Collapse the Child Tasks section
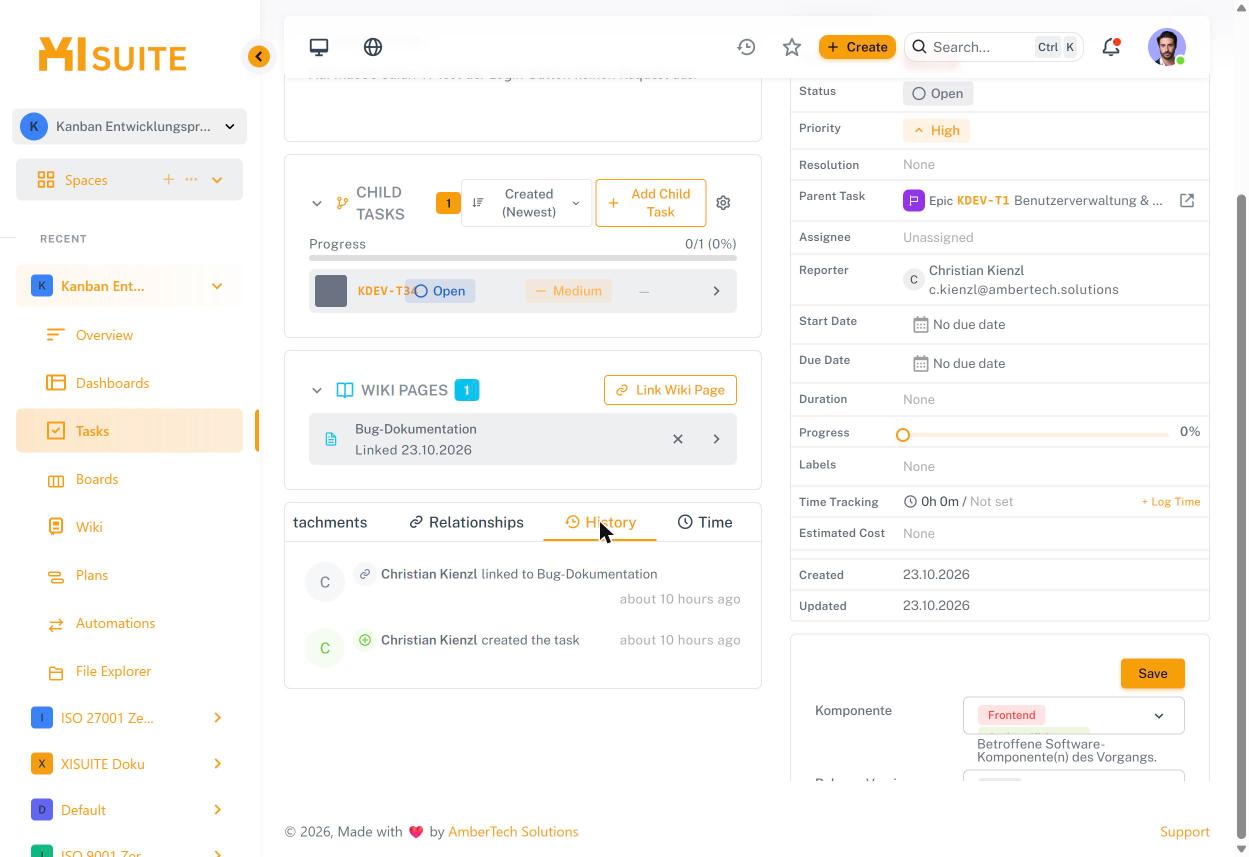Screen dimensions: 1249x857 point(317,203)
